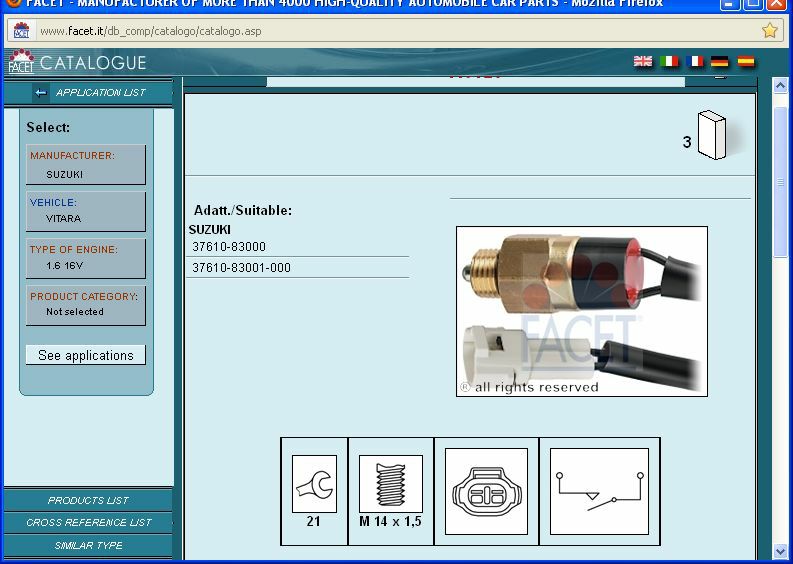Click the FACET logo in the catalogue header
This screenshot has width=793, height=564.
(x=21, y=62)
